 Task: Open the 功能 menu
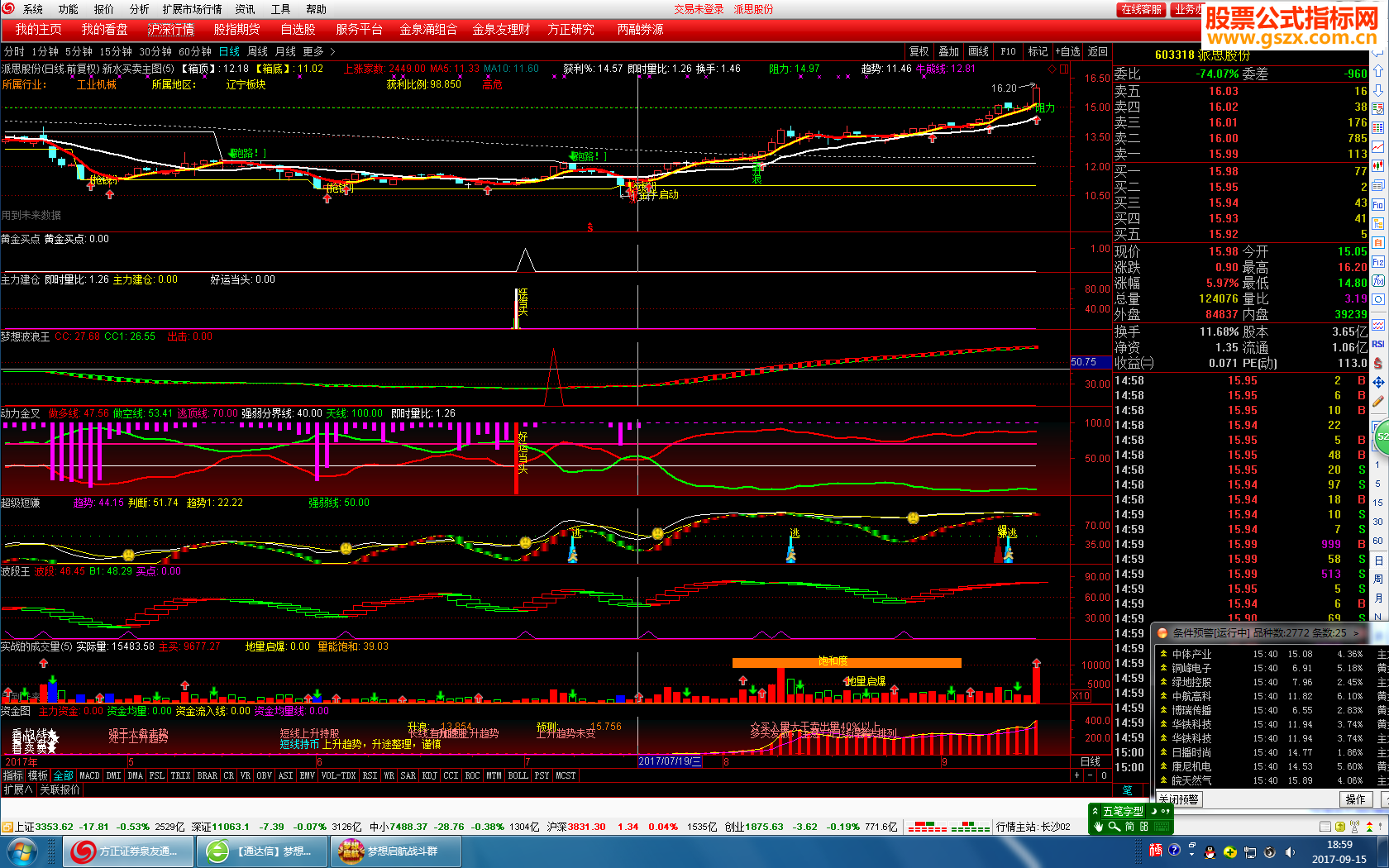tap(68, 9)
